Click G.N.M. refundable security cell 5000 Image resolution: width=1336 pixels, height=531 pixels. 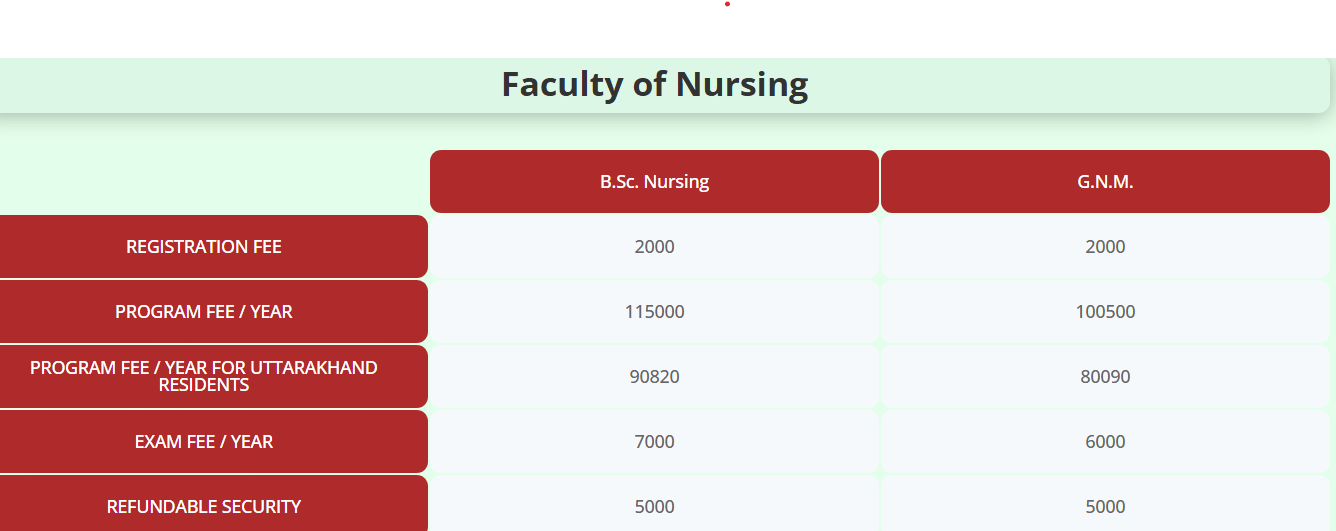[x=1105, y=506]
